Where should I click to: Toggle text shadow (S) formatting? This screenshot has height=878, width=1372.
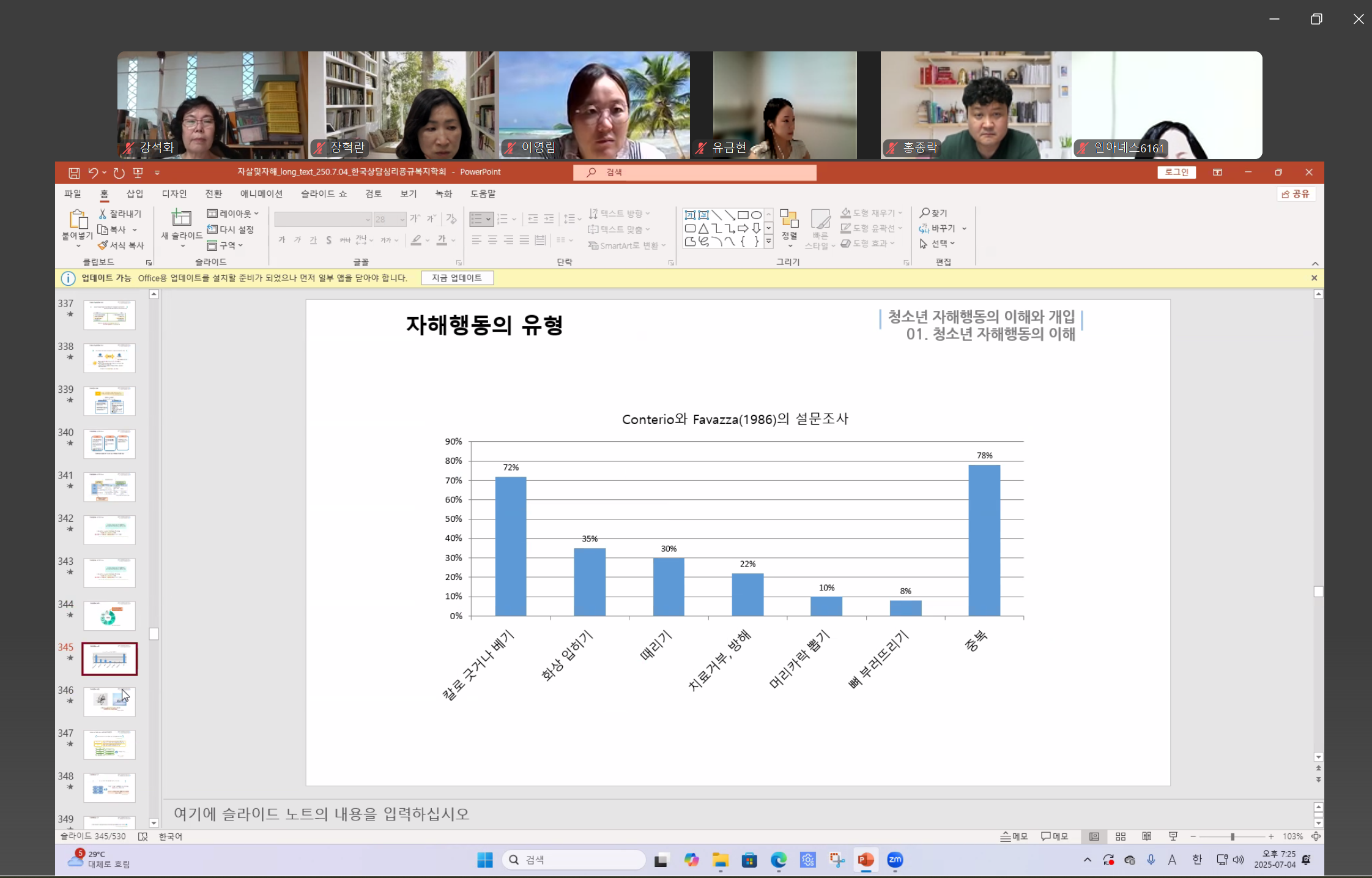coord(329,240)
